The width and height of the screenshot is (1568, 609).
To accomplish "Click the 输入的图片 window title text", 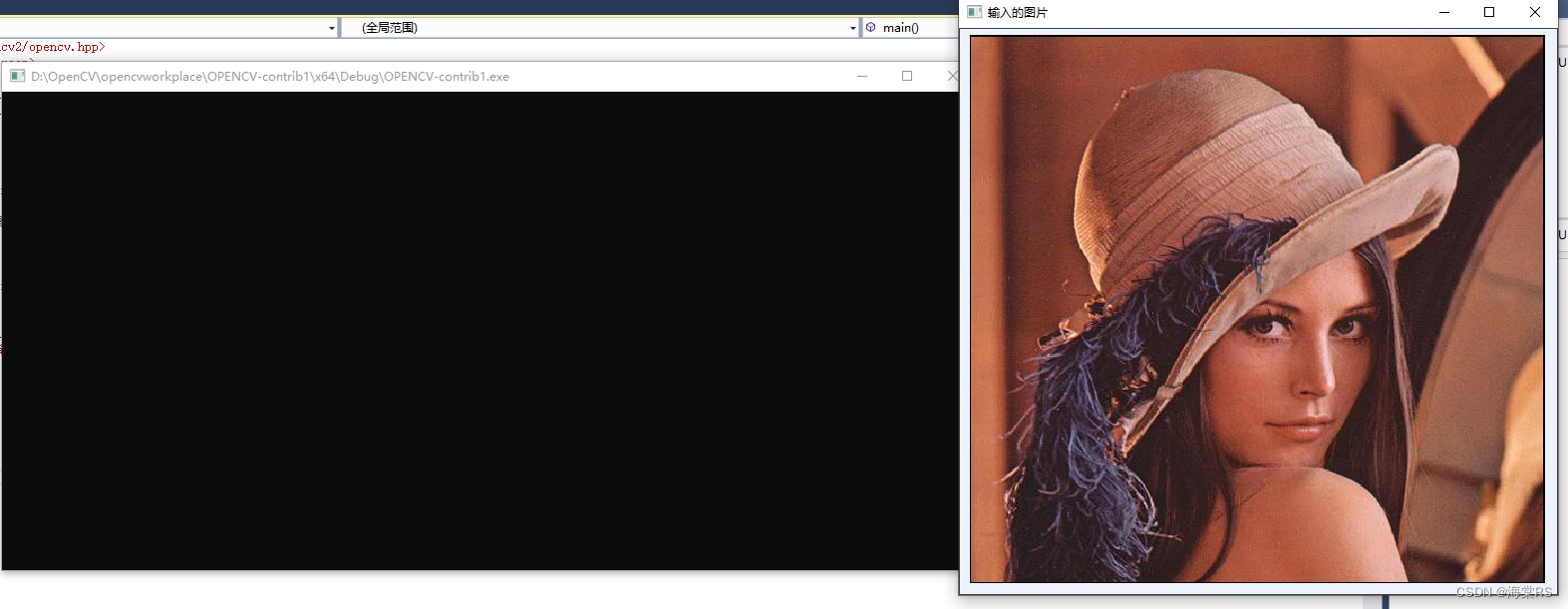I will coord(1018,12).
